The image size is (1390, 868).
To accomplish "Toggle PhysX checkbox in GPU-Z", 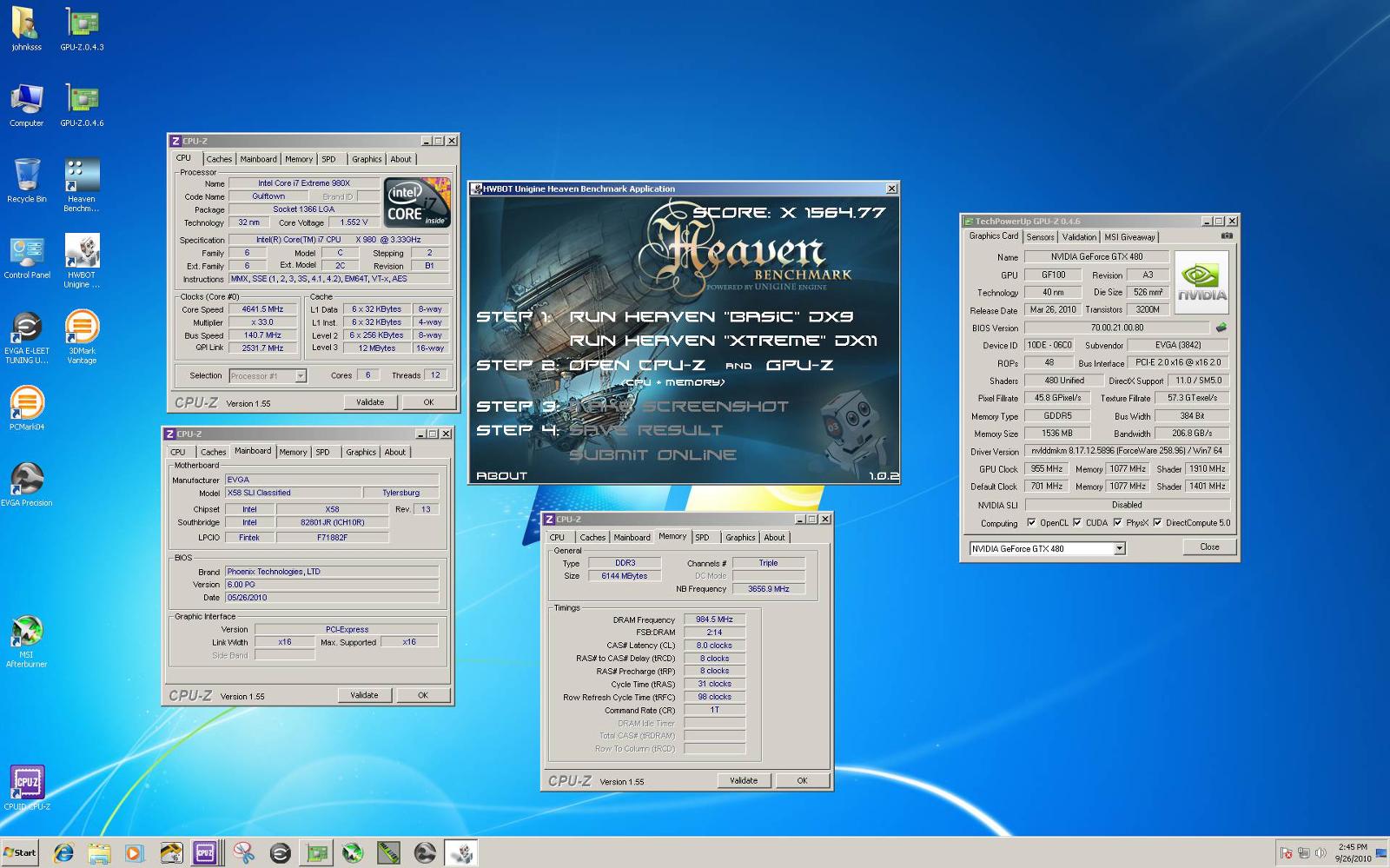I will pos(1117,523).
